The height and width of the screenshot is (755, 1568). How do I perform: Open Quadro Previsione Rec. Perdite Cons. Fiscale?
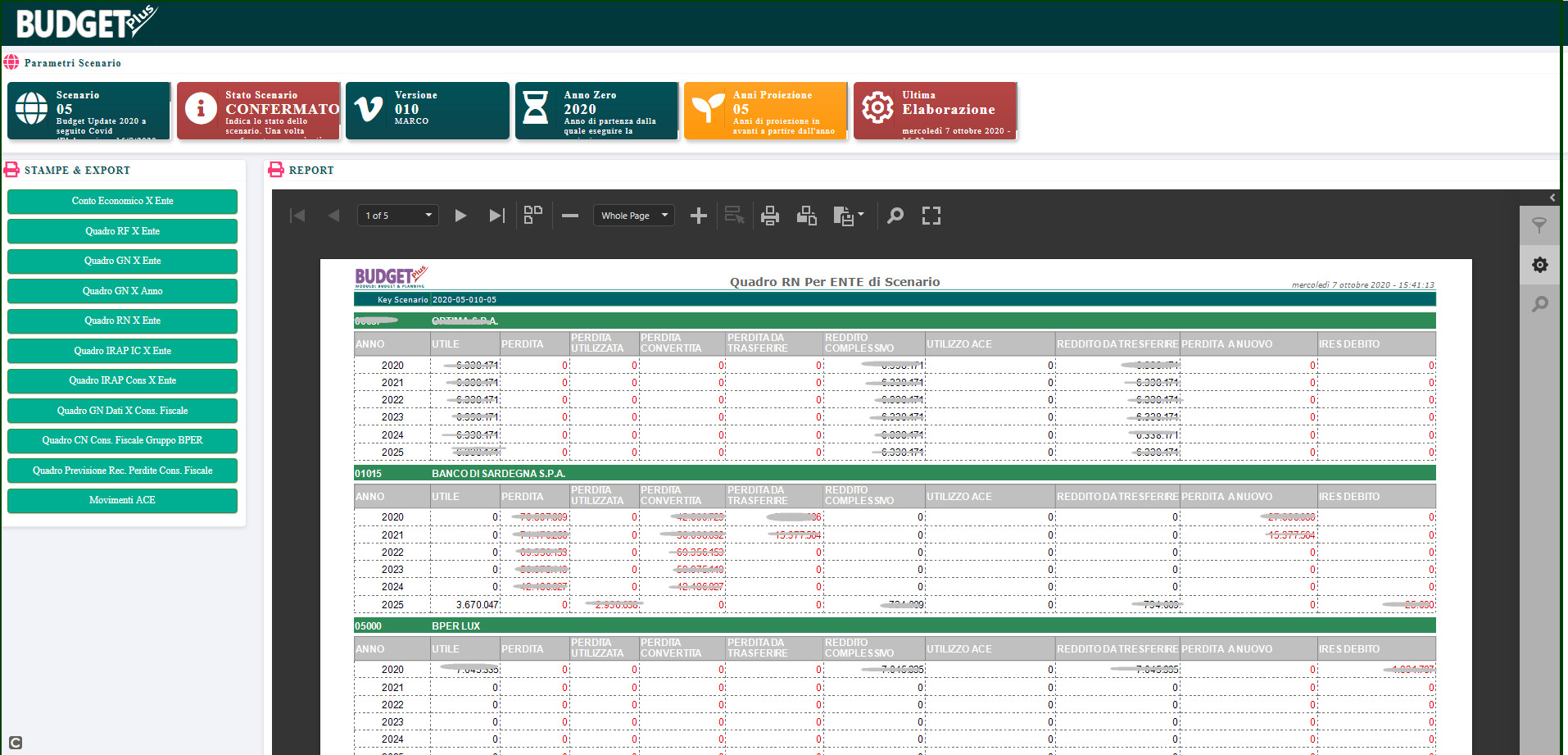coord(122,471)
